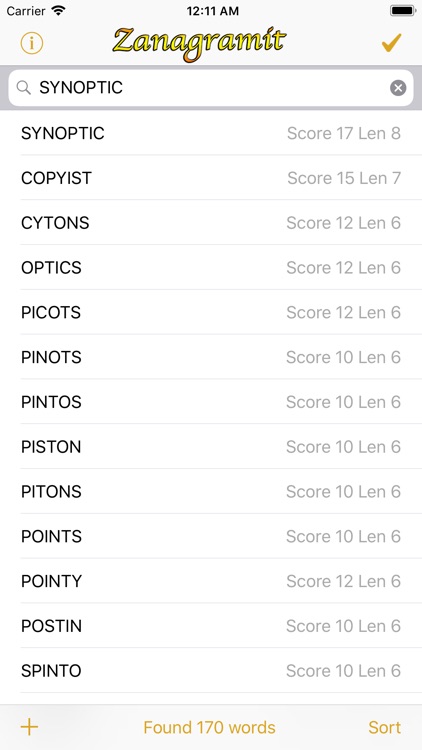Select the COPYIST word row

211,178
